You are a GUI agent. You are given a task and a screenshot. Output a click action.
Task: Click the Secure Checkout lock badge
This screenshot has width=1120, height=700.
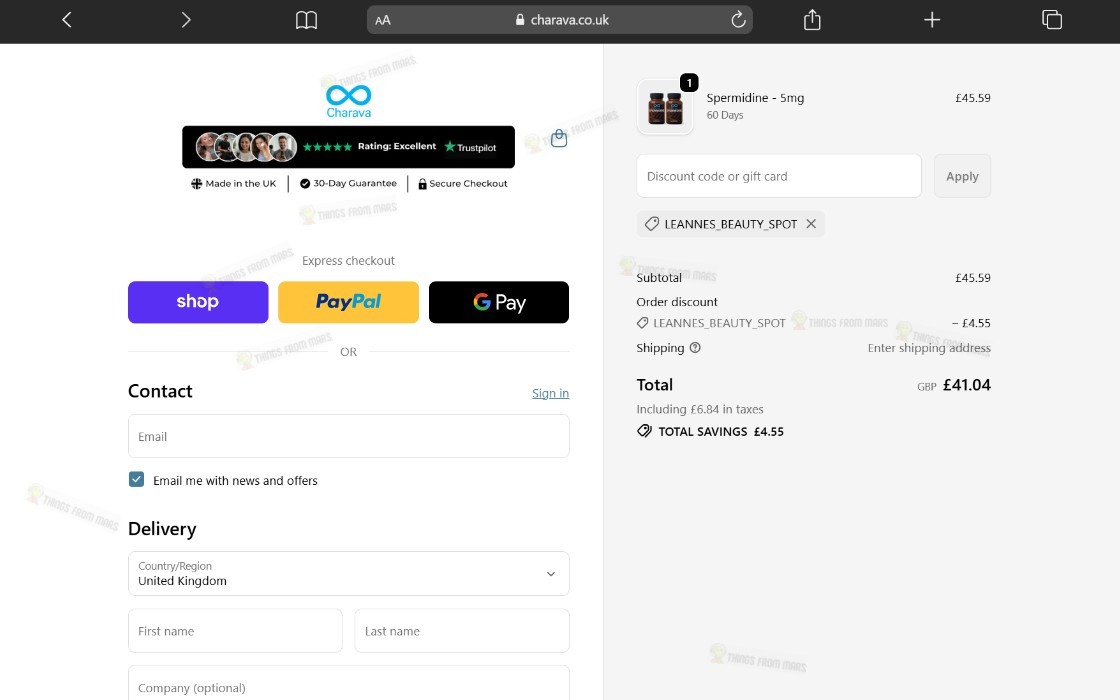point(463,184)
